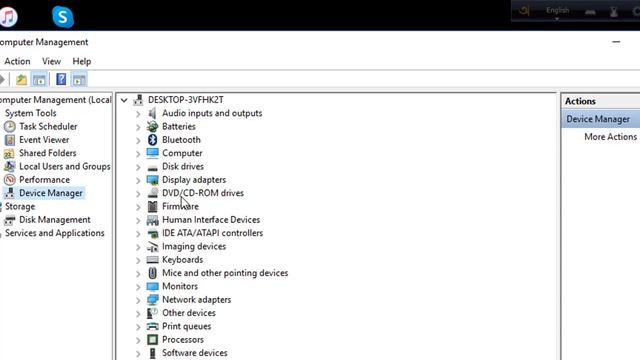640x360 pixels.
Task: Click the Bluetooth icon
Action: click(152, 140)
